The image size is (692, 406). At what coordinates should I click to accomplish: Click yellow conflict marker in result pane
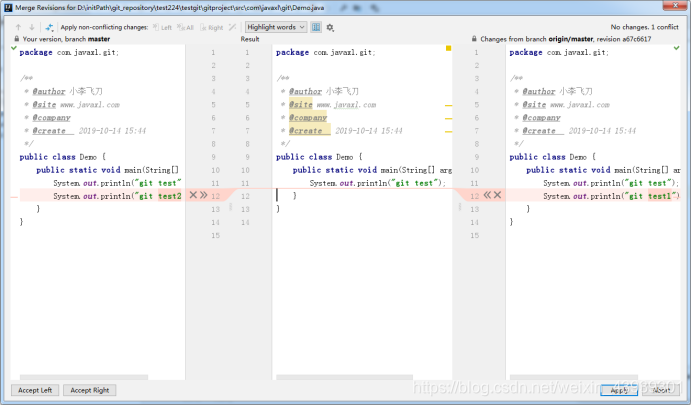448,48
